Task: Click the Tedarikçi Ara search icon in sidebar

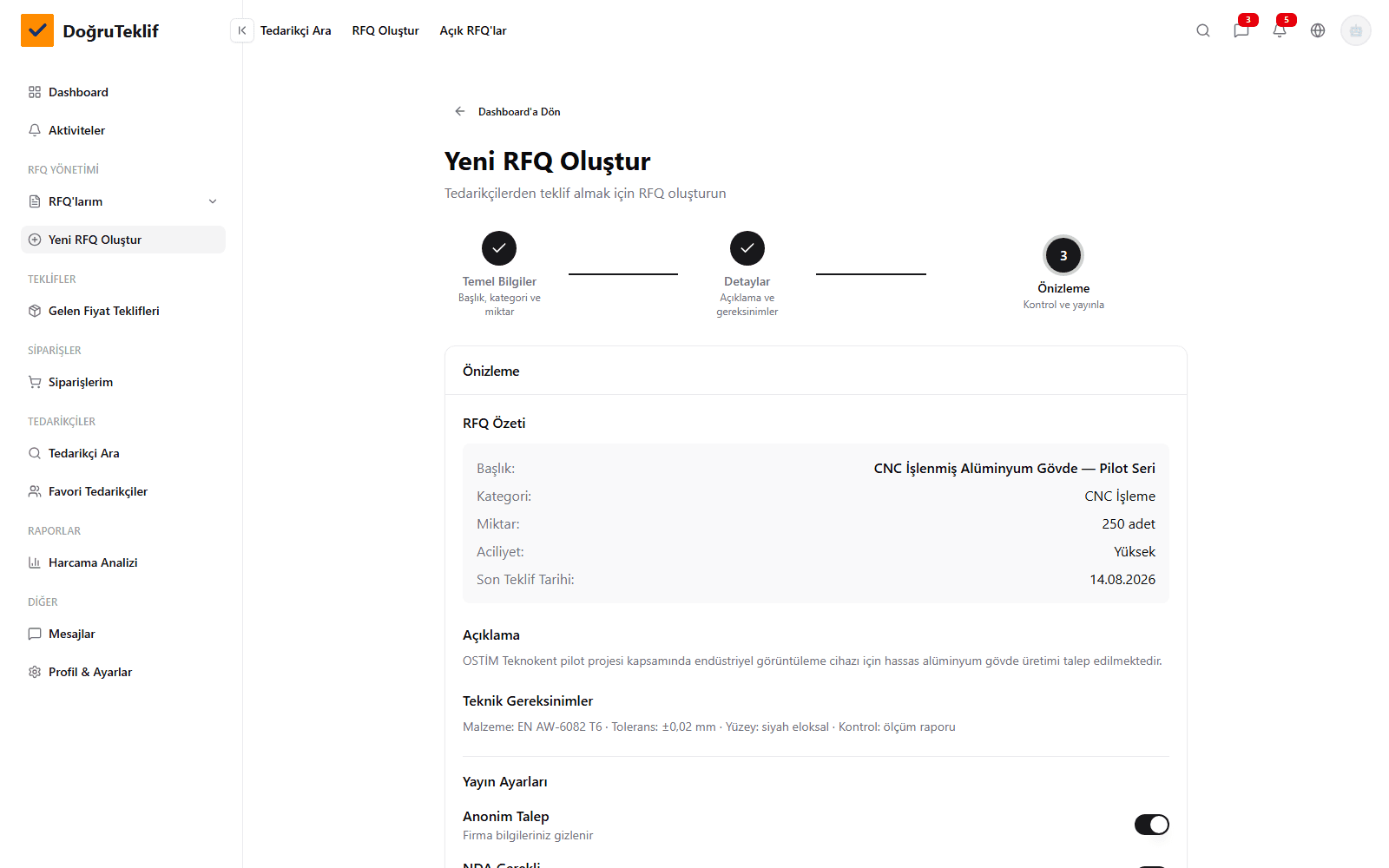Action: point(35,453)
